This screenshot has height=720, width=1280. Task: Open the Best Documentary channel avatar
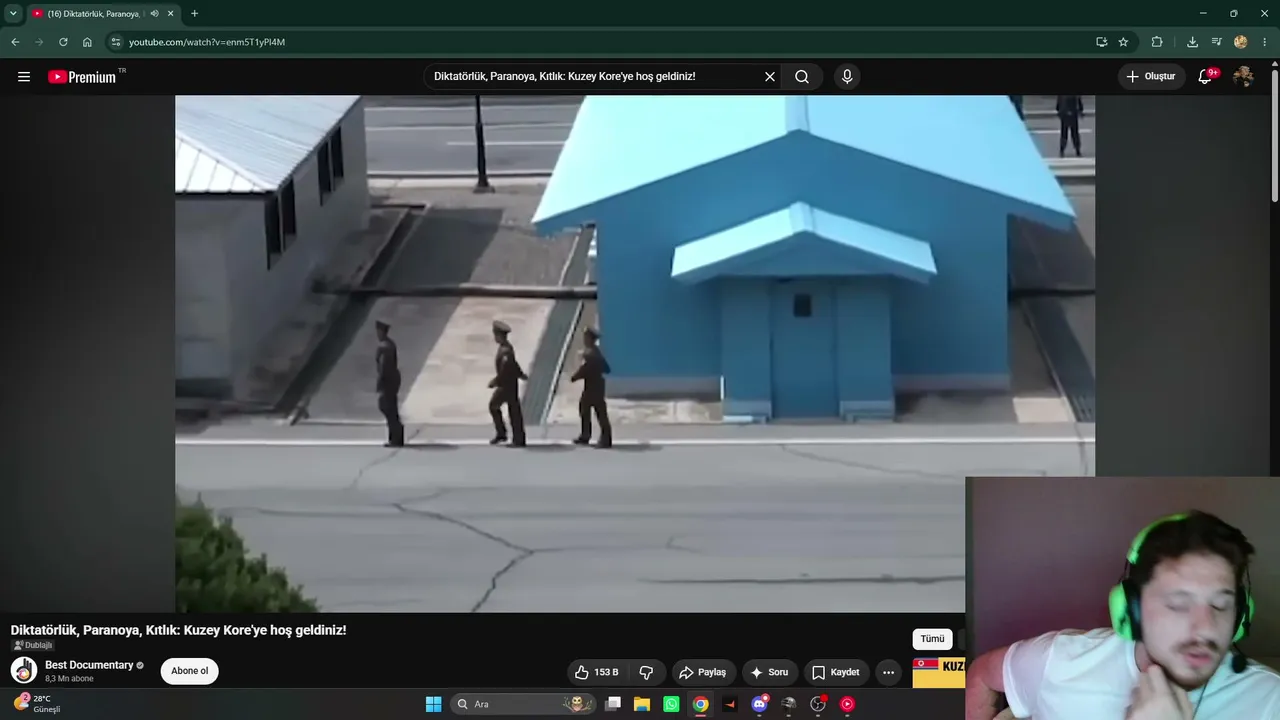pos(24,671)
